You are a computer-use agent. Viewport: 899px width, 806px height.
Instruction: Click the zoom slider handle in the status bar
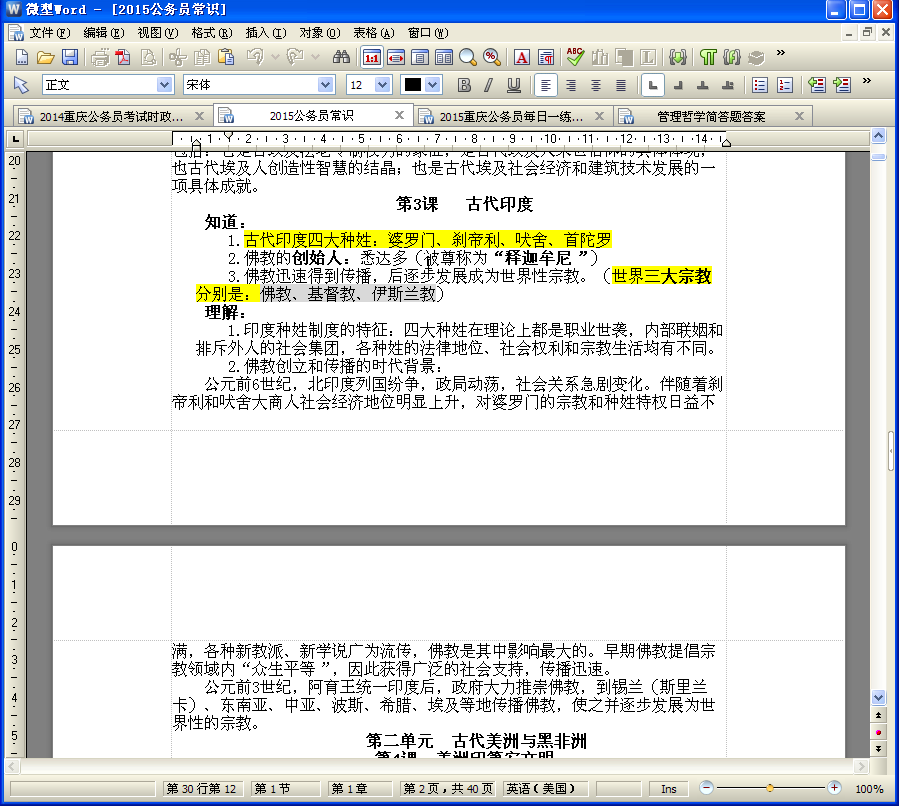click(x=770, y=788)
